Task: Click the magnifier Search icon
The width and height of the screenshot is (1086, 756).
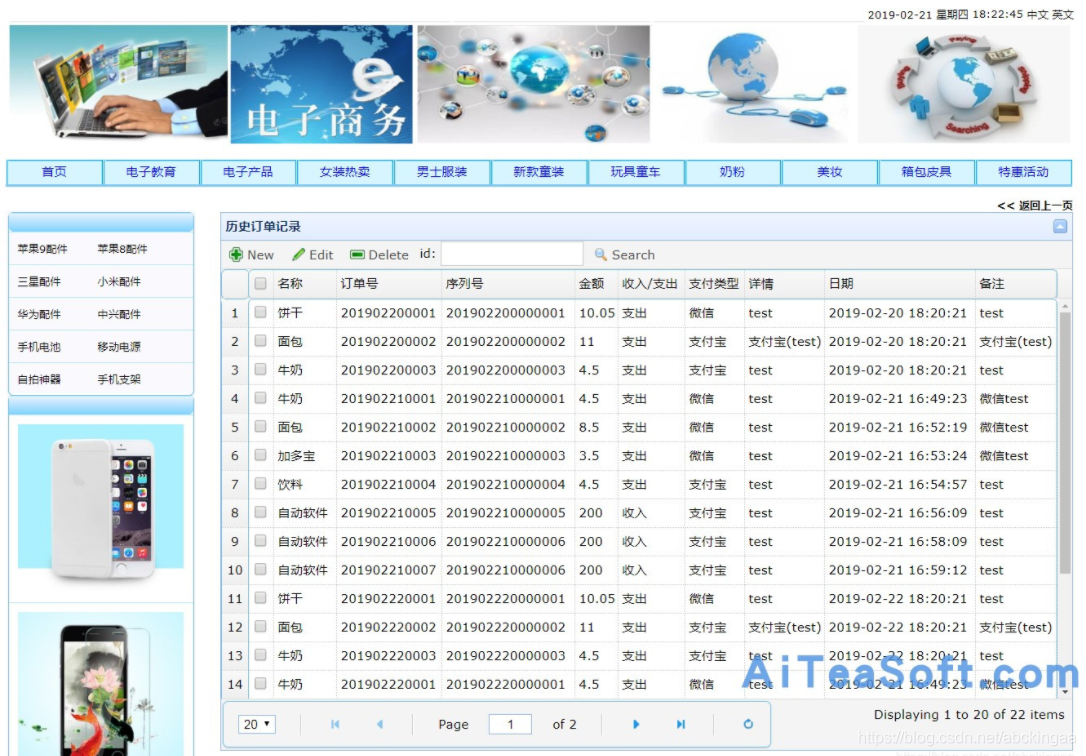Action: (x=601, y=255)
